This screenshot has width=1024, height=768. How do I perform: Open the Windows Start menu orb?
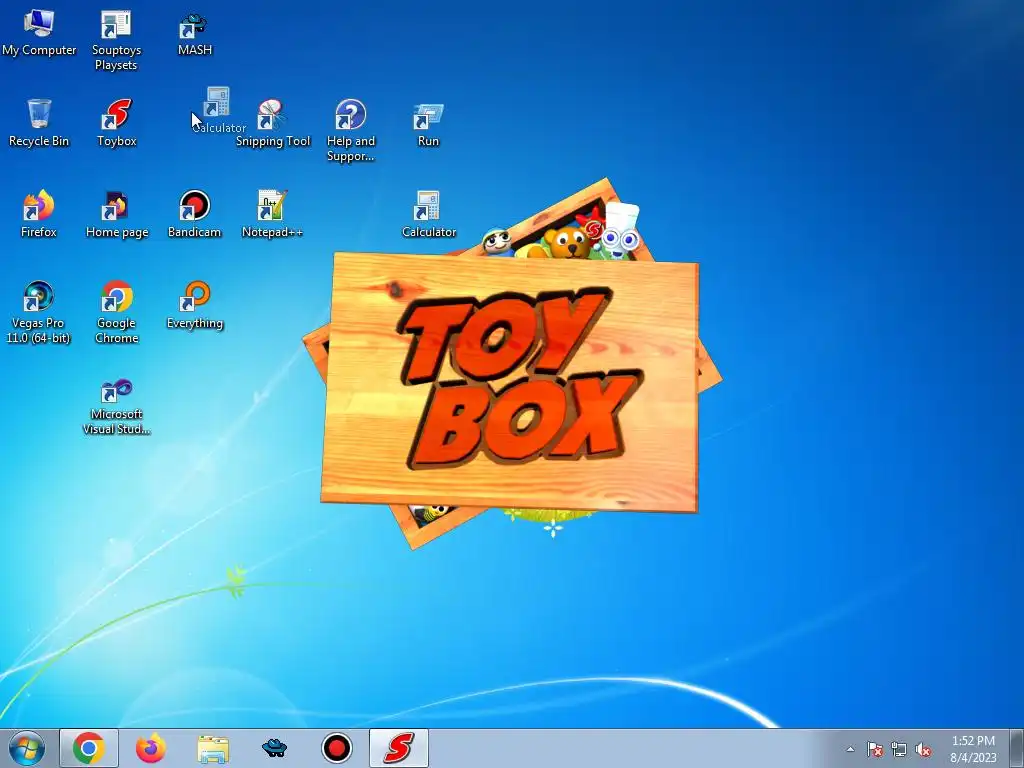(x=27, y=748)
